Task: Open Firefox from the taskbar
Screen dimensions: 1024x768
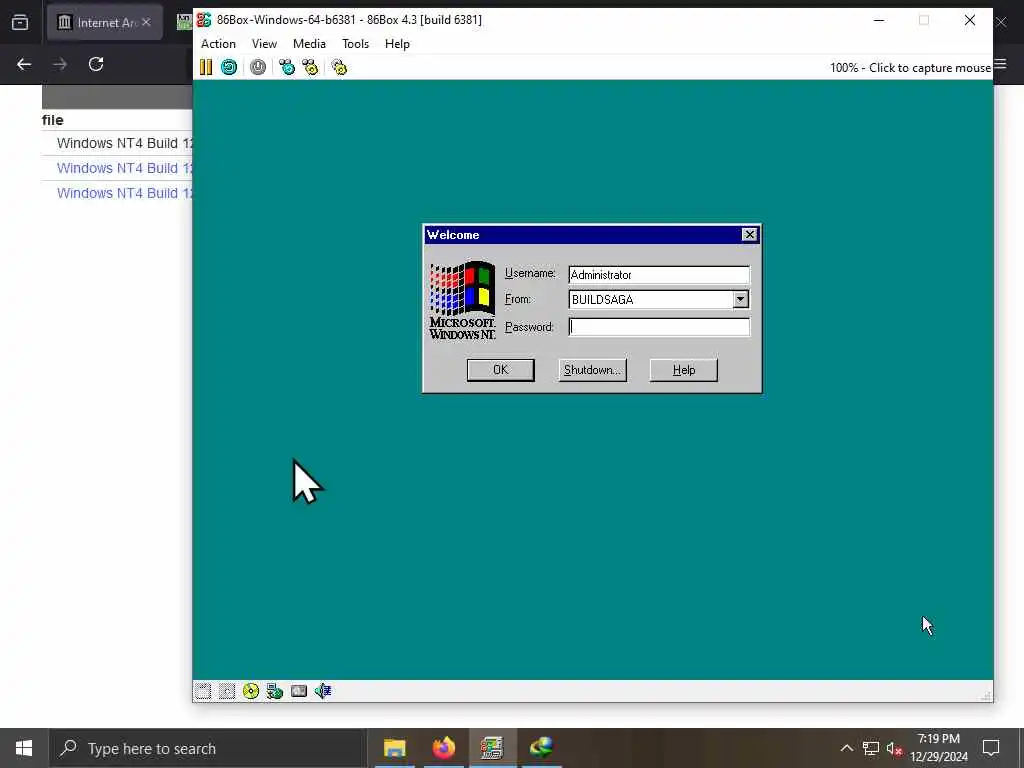Action: click(x=443, y=748)
